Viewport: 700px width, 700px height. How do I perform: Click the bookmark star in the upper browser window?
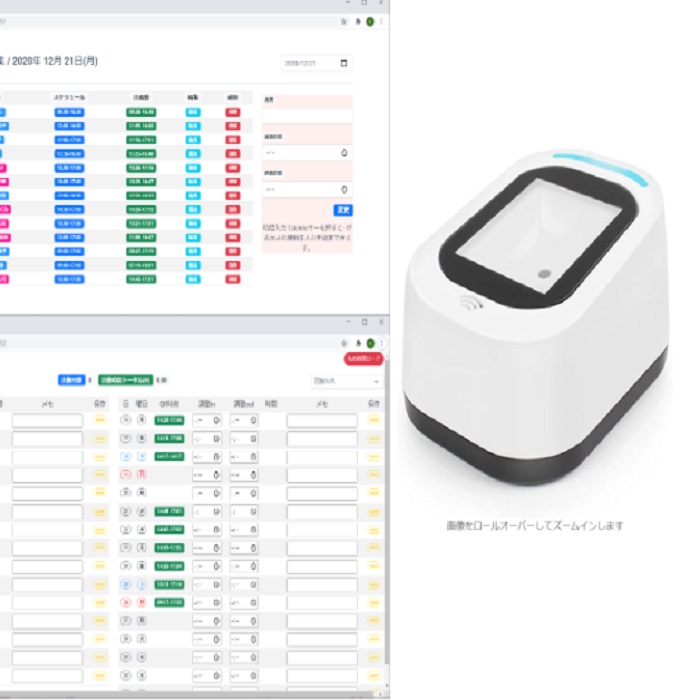click(344, 21)
